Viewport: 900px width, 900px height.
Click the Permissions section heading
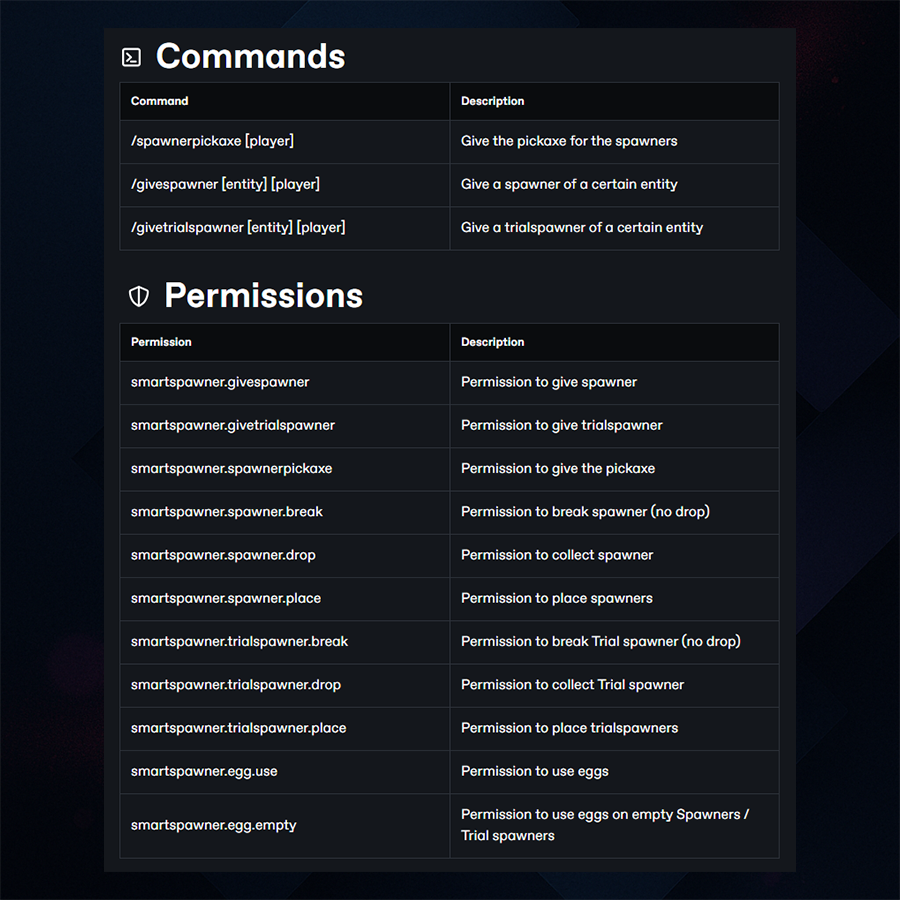tap(263, 296)
